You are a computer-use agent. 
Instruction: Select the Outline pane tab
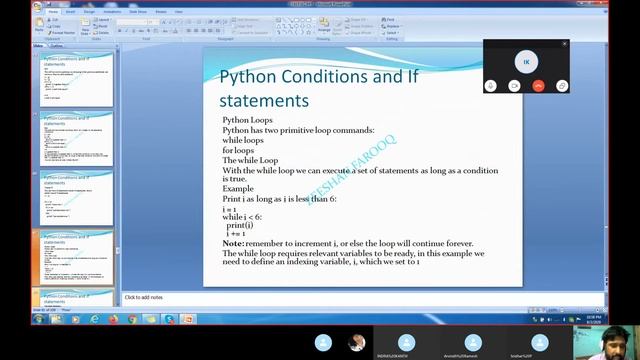56,46
